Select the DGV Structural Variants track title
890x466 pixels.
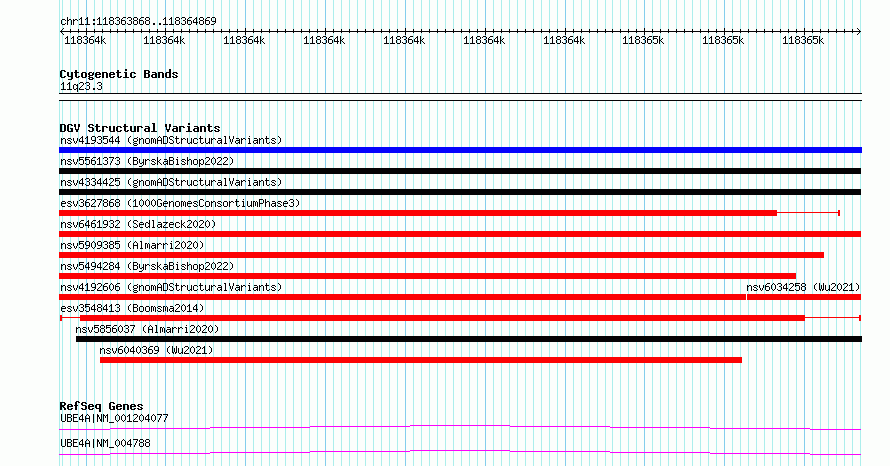pyautogui.click(x=140, y=128)
